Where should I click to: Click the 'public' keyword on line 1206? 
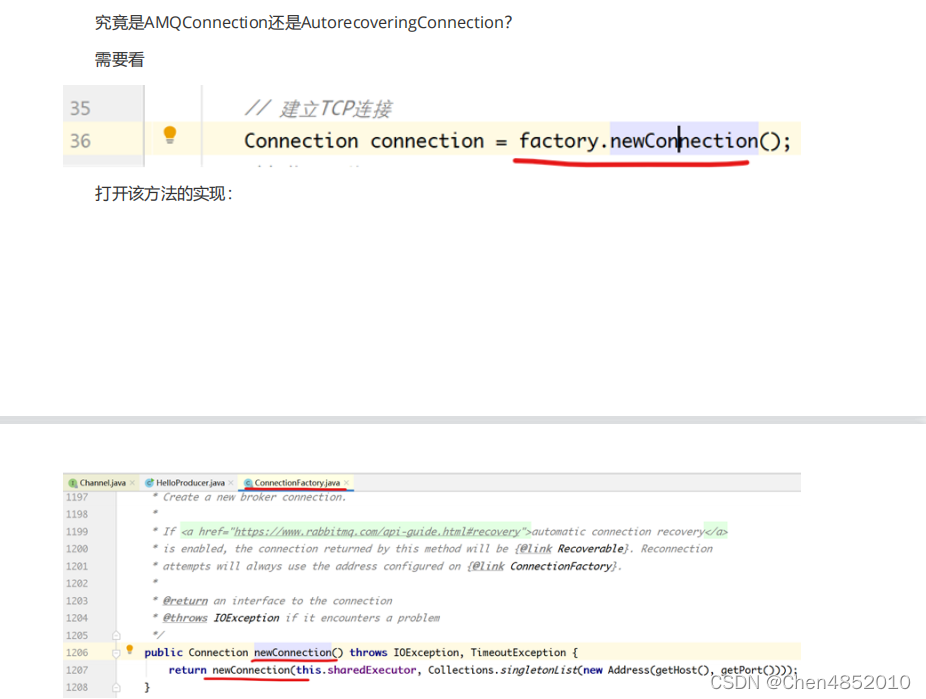tap(164, 652)
